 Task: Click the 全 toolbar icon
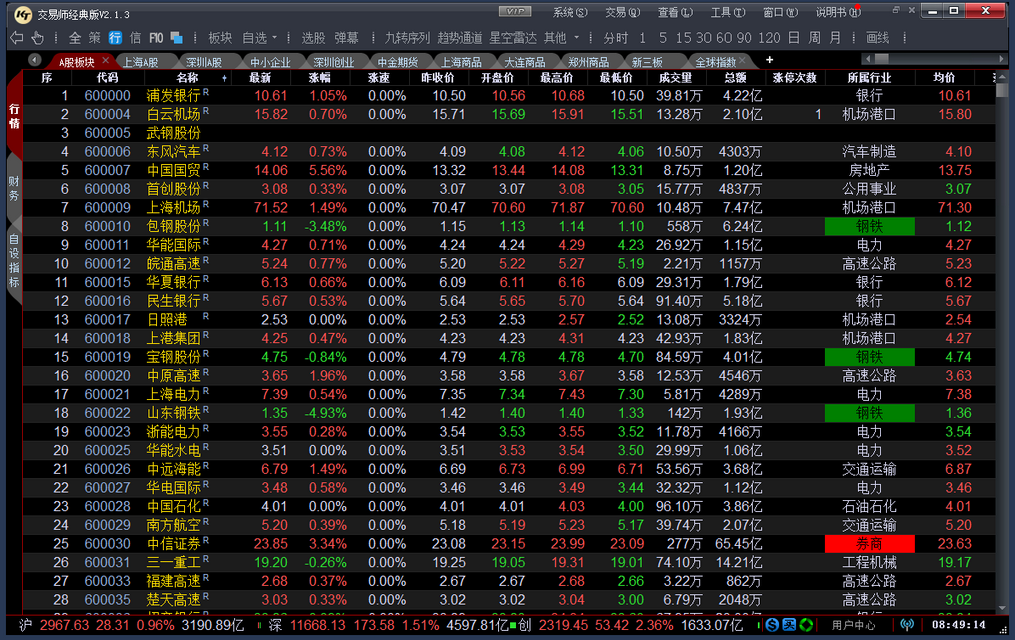(75, 38)
